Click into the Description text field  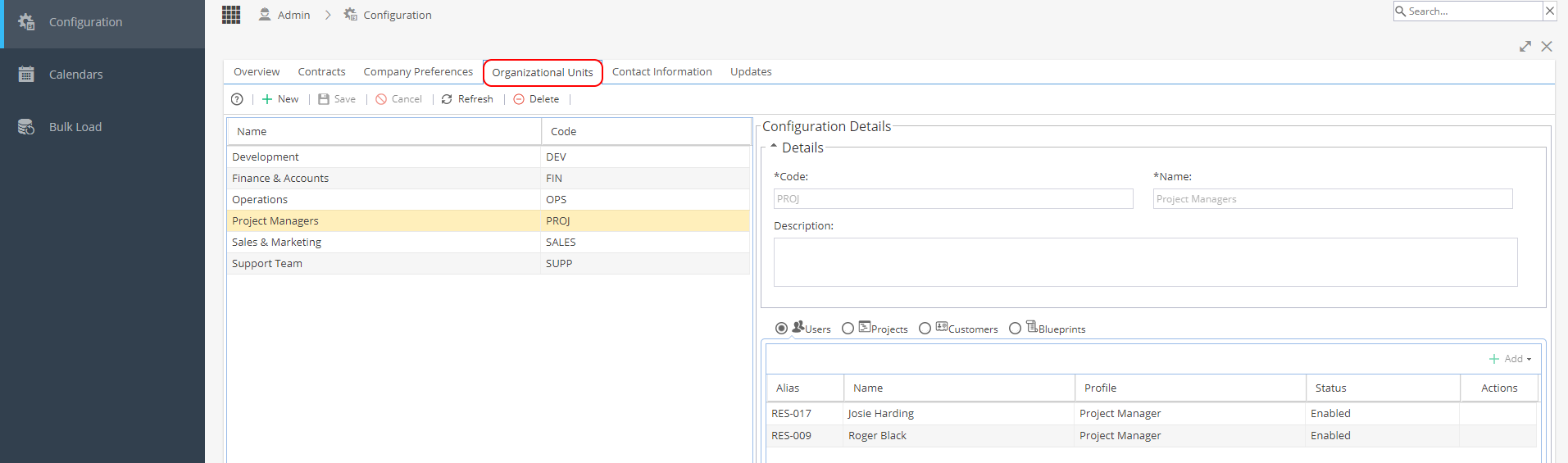pos(1145,262)
